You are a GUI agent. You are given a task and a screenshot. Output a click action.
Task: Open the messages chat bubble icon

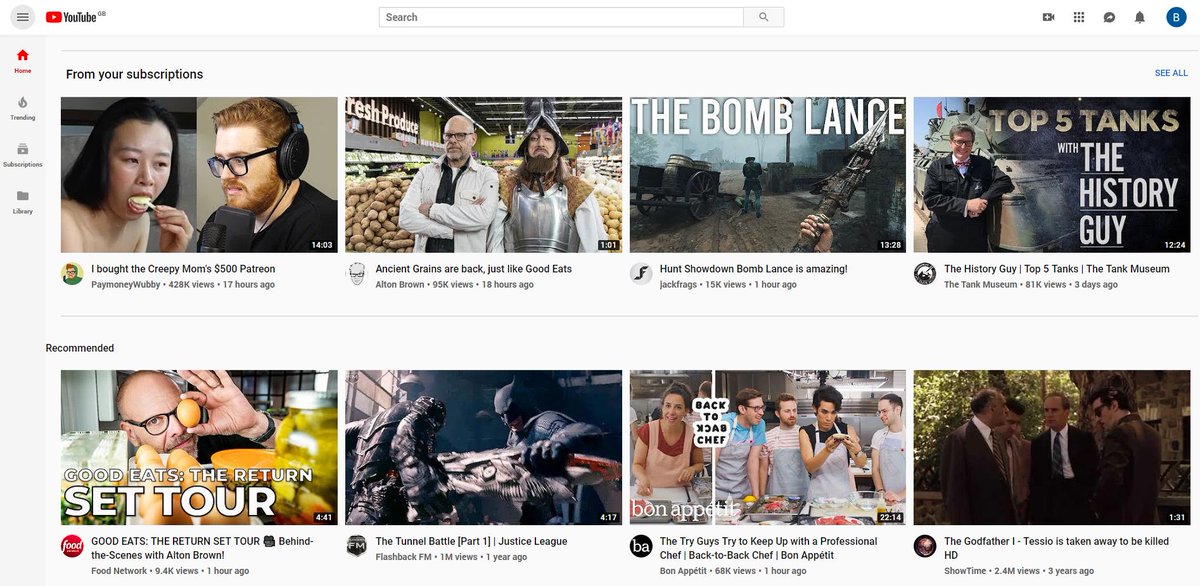click(x=1109, y=17)
